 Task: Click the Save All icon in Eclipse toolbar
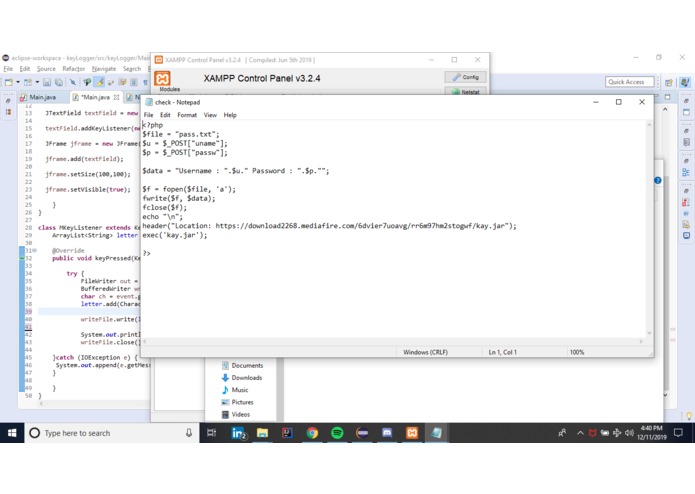click(x=59, y=82)
